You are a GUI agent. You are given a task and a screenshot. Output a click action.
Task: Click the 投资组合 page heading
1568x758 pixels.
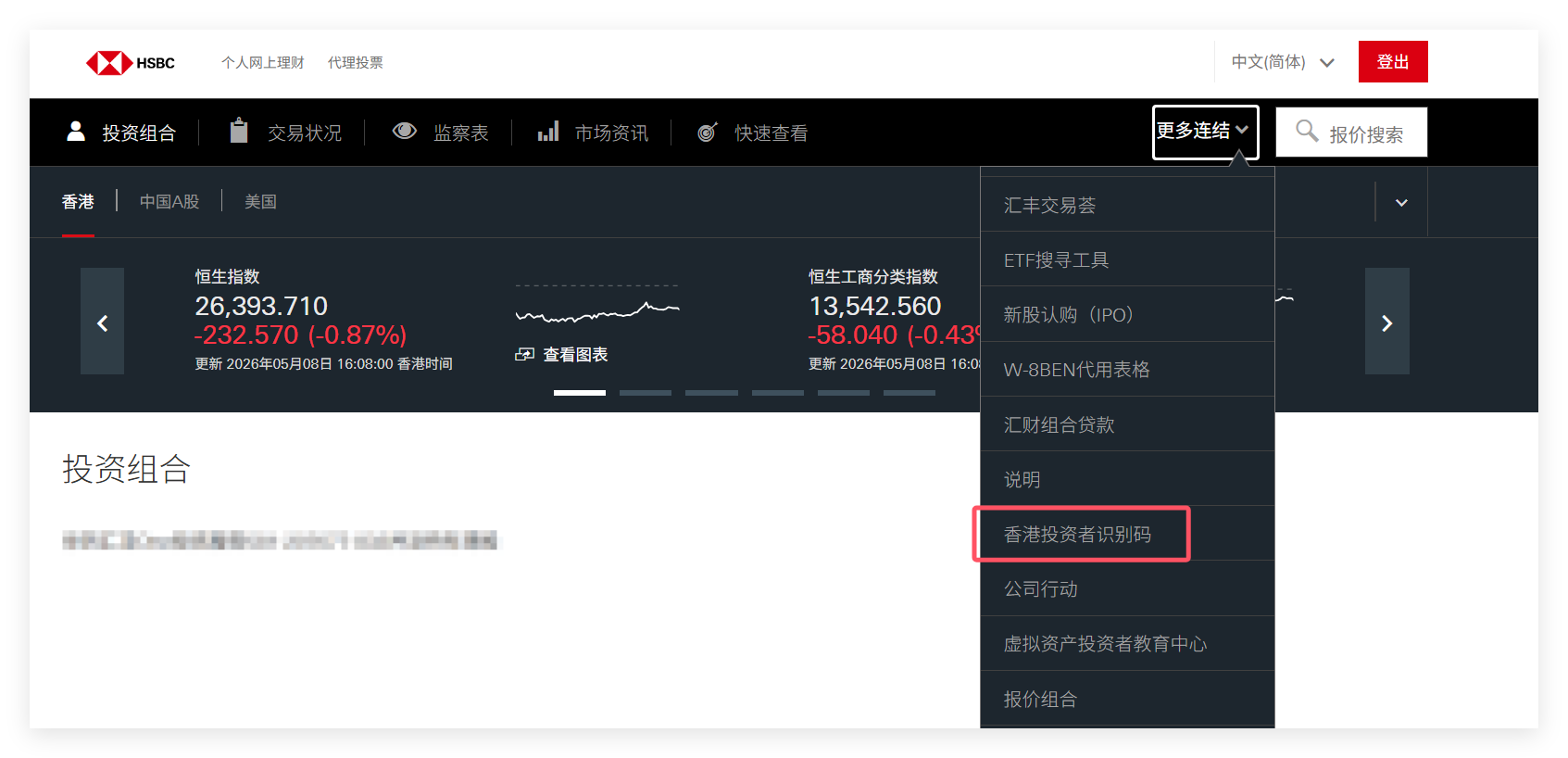pyautogui.click(x=126, y=469)
